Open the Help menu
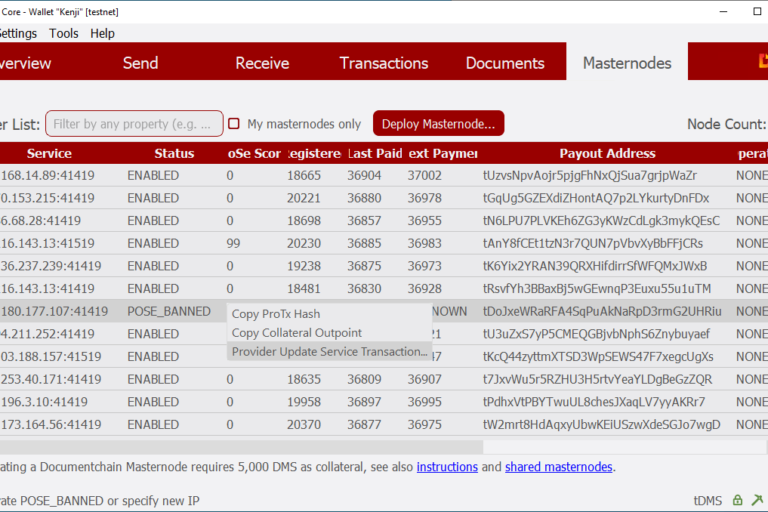Image resolution: width=768 pixels, height=512 pixels. [102, 33]
